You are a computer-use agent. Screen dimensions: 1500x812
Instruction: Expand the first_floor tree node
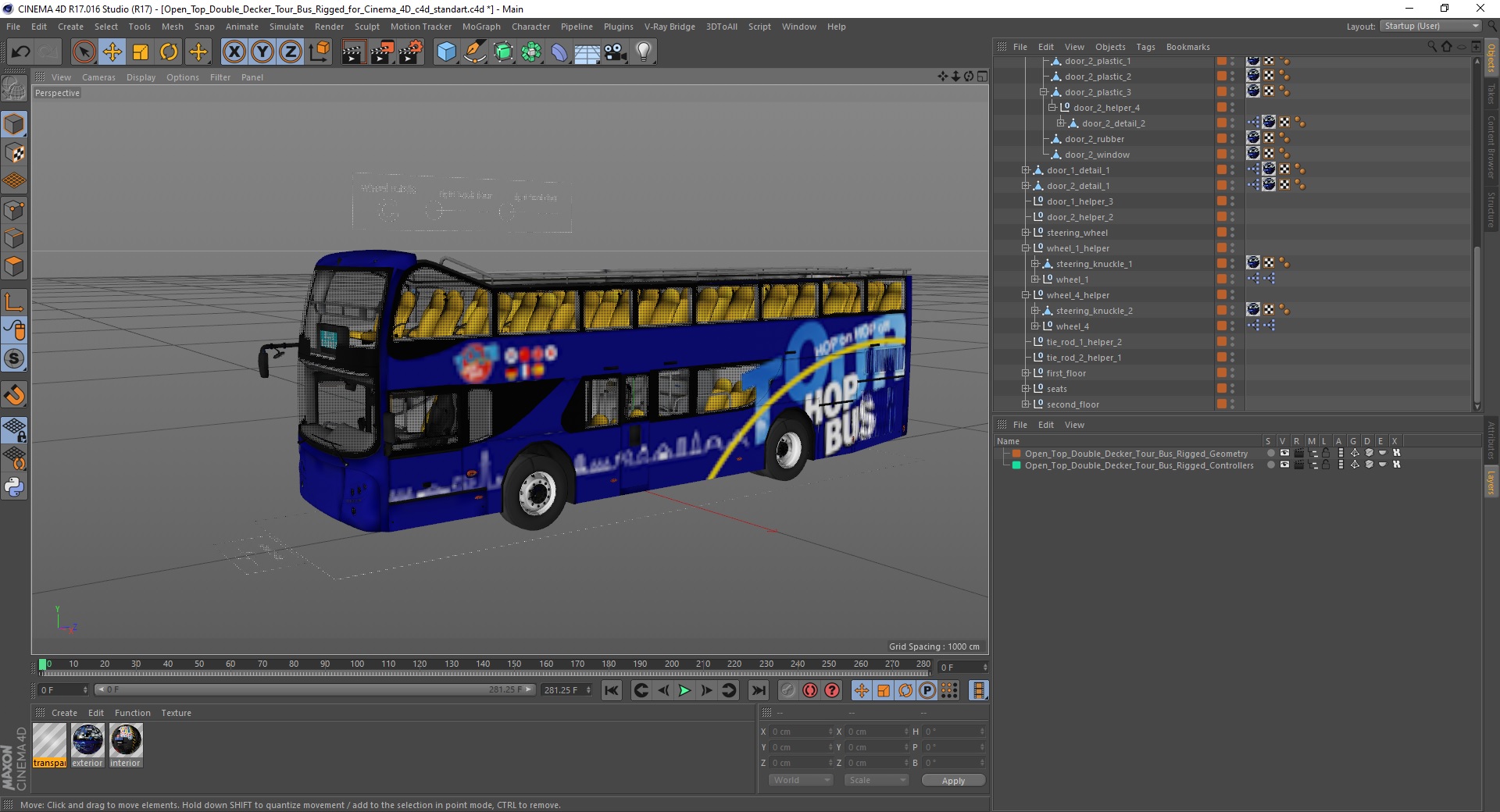[x=1026, y=373]
